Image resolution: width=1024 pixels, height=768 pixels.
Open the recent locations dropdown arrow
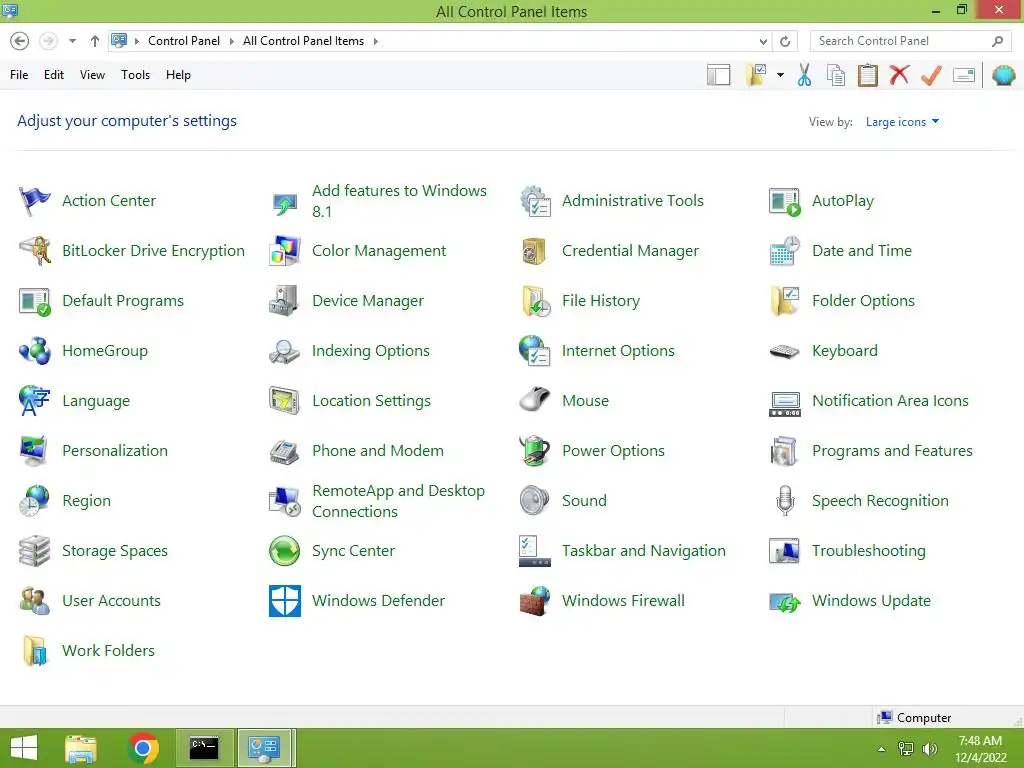click(x=72, y=41)
